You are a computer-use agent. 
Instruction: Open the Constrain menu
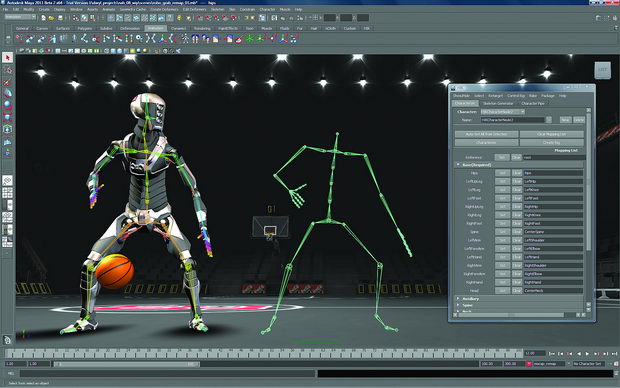tap(248, 9)
